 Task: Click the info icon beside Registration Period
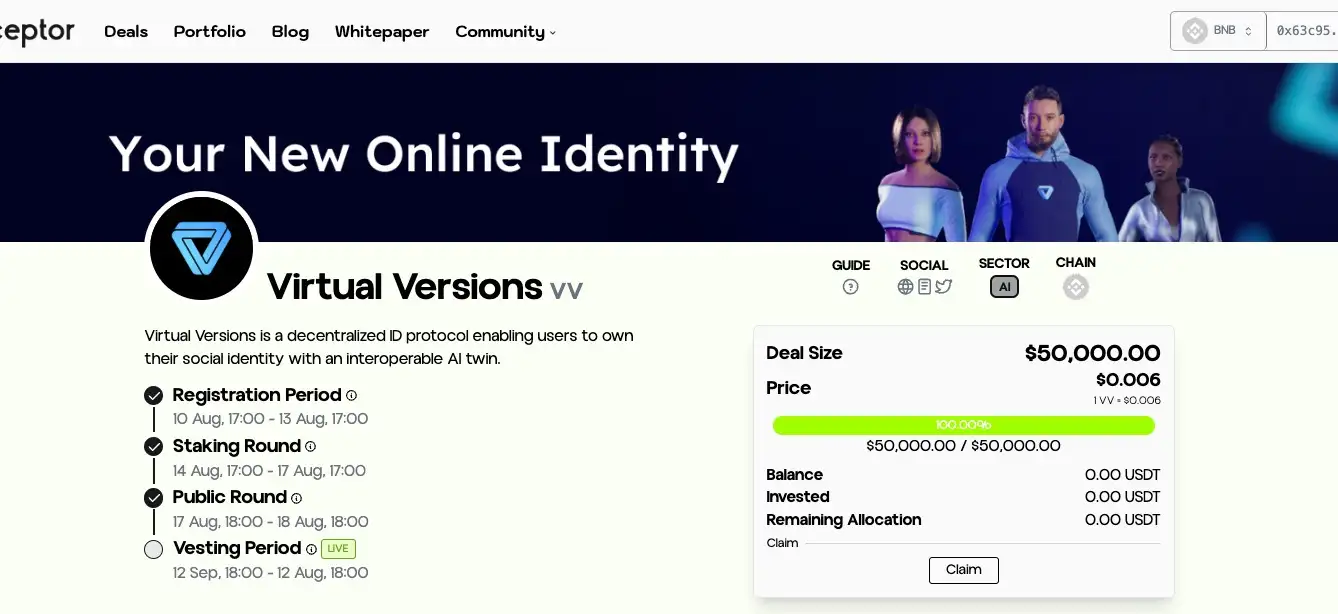coord(351,396)
